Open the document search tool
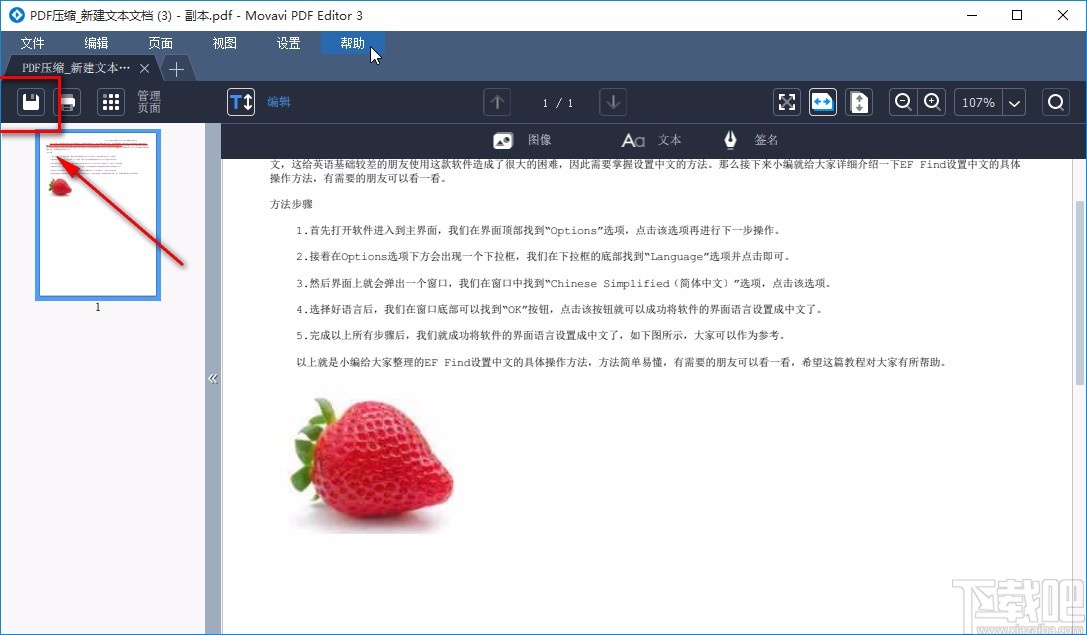The width and height of the screenshot is (1087, 635). 1055,101
